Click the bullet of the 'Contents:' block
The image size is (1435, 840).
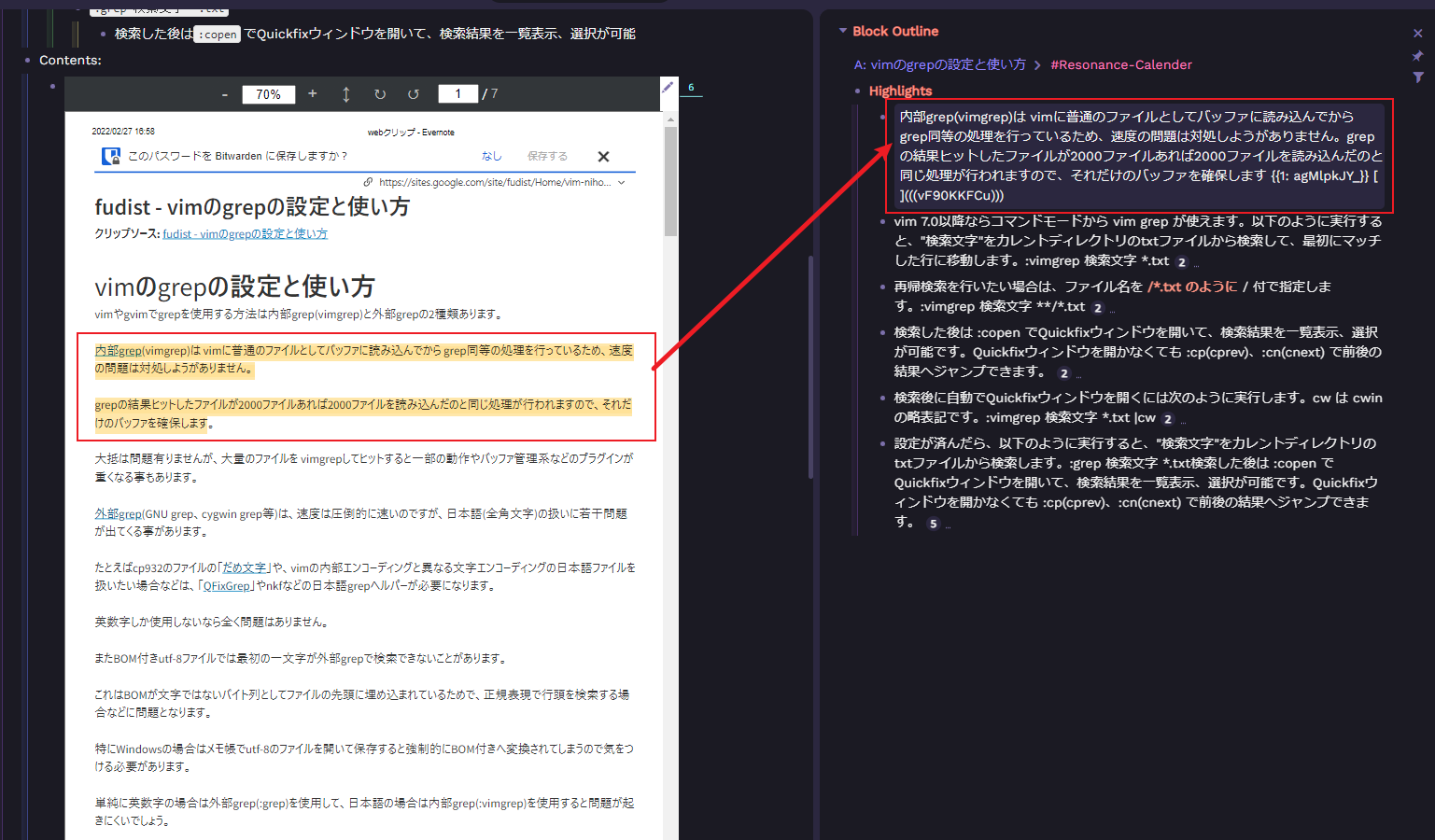[x=27, y=60]
